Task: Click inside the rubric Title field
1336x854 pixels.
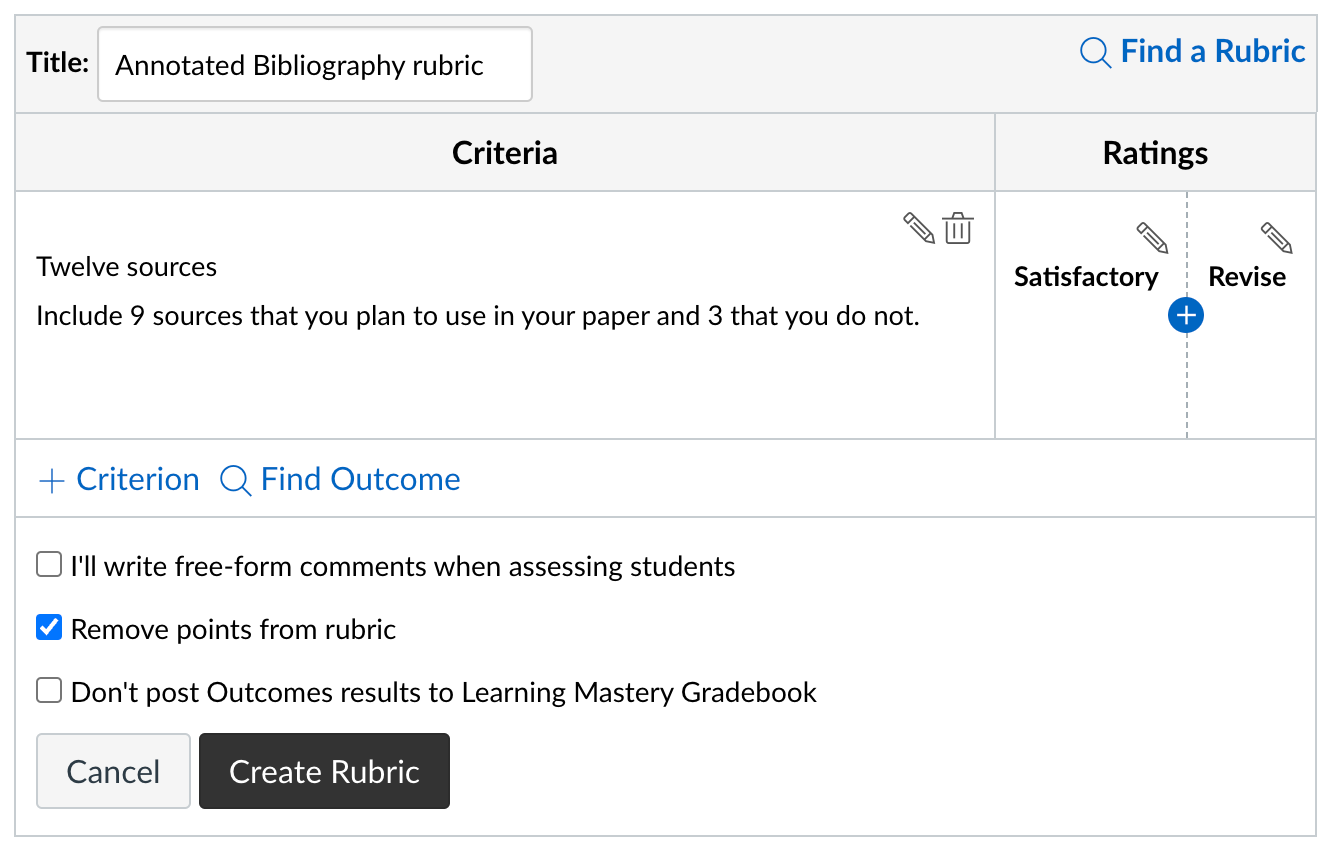Action: tap(313, 64)
